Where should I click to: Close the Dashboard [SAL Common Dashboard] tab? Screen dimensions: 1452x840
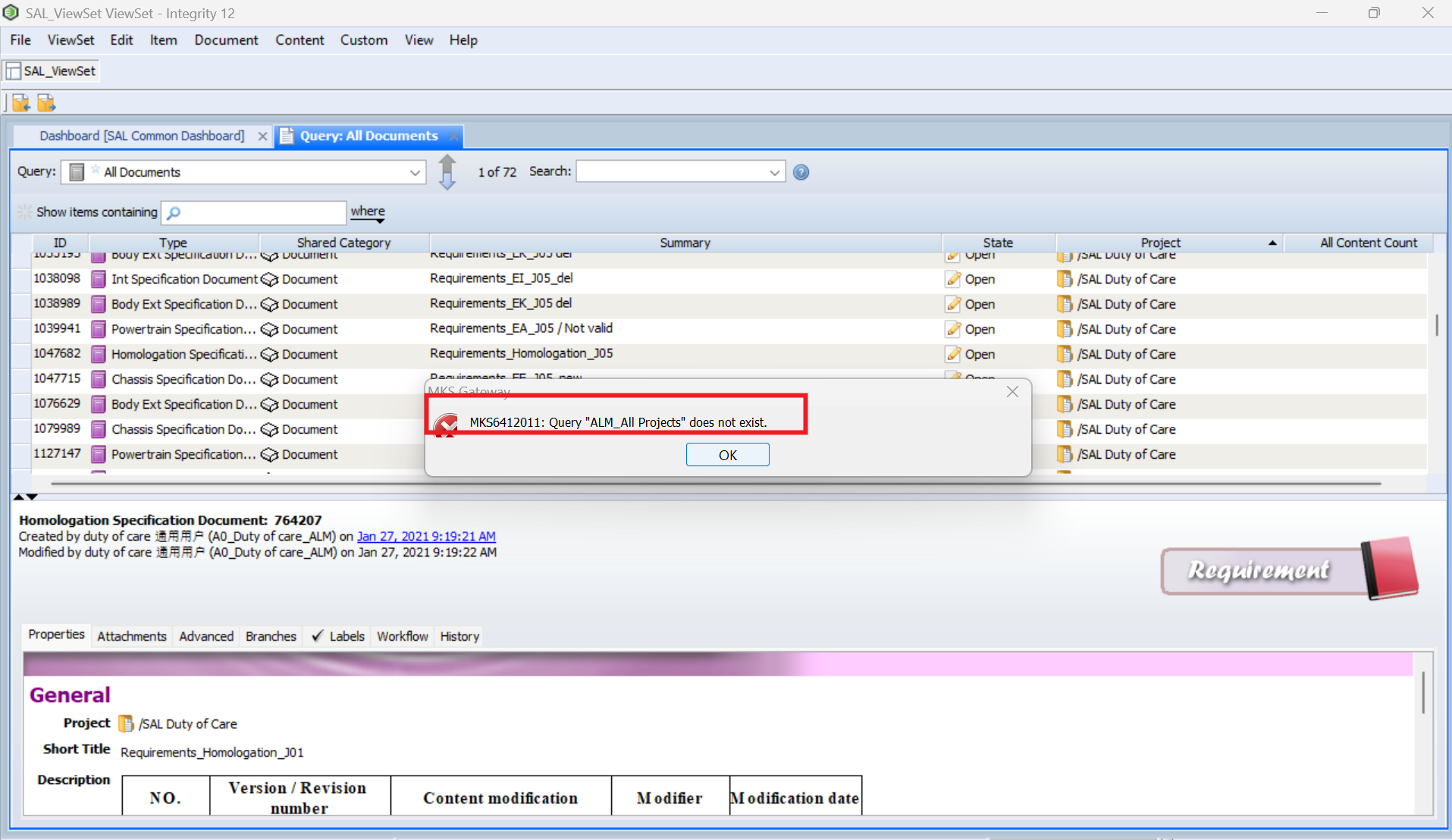pyautogui.click(x=262, y=136)
